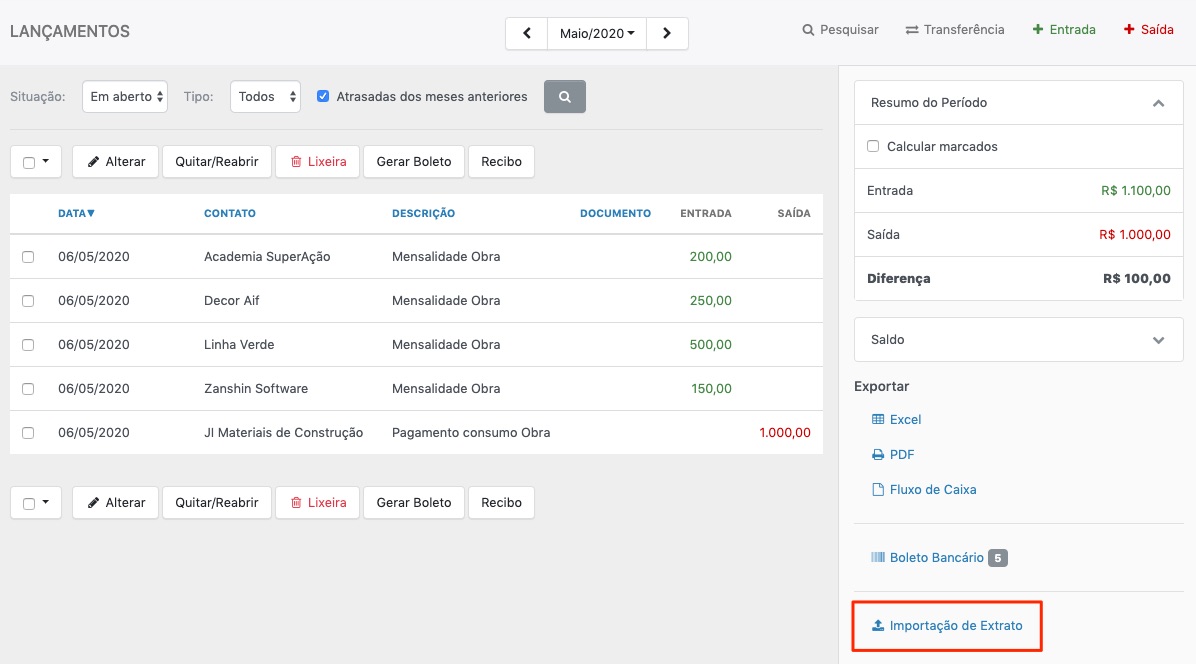Click bottom Recibo button
This screenshot has width=1196, height=664.
tap(501, 502)
